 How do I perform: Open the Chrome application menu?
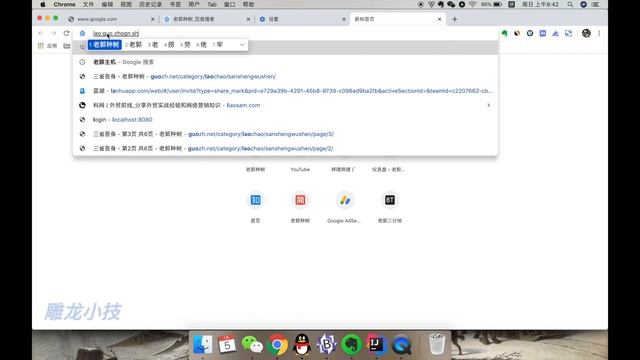pos(64,4)
